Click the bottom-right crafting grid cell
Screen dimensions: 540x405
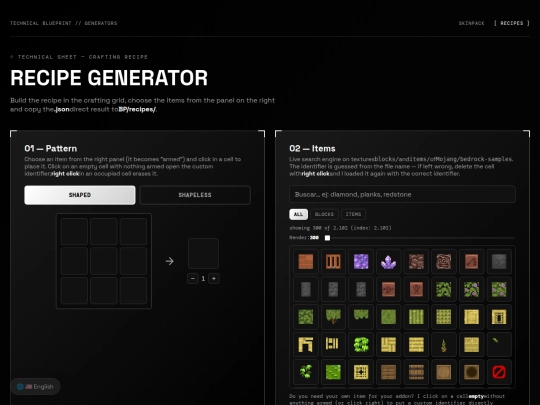pos(133,291)
